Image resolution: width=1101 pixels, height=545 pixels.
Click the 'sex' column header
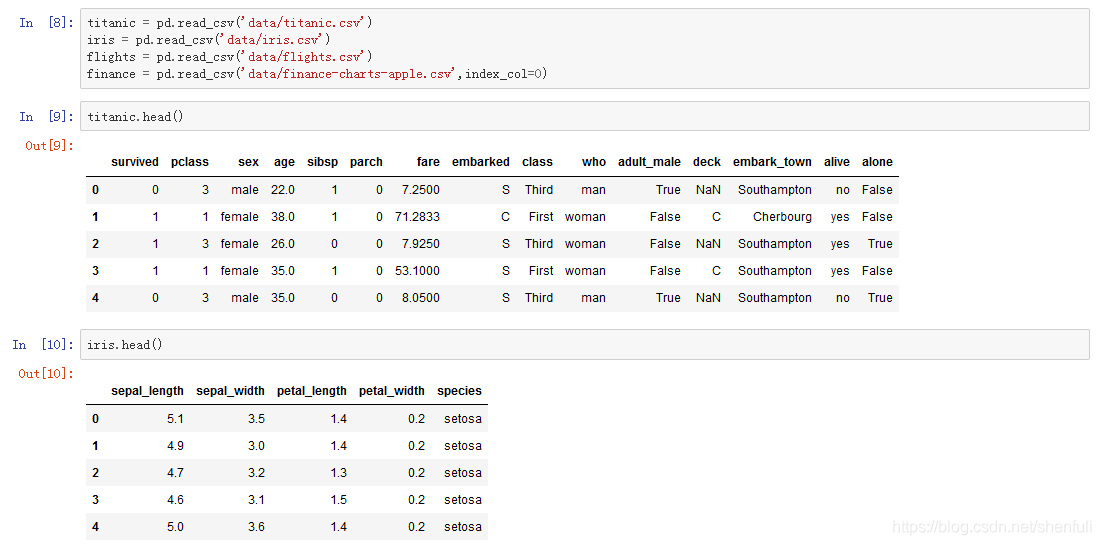click(x=248, y=162)
